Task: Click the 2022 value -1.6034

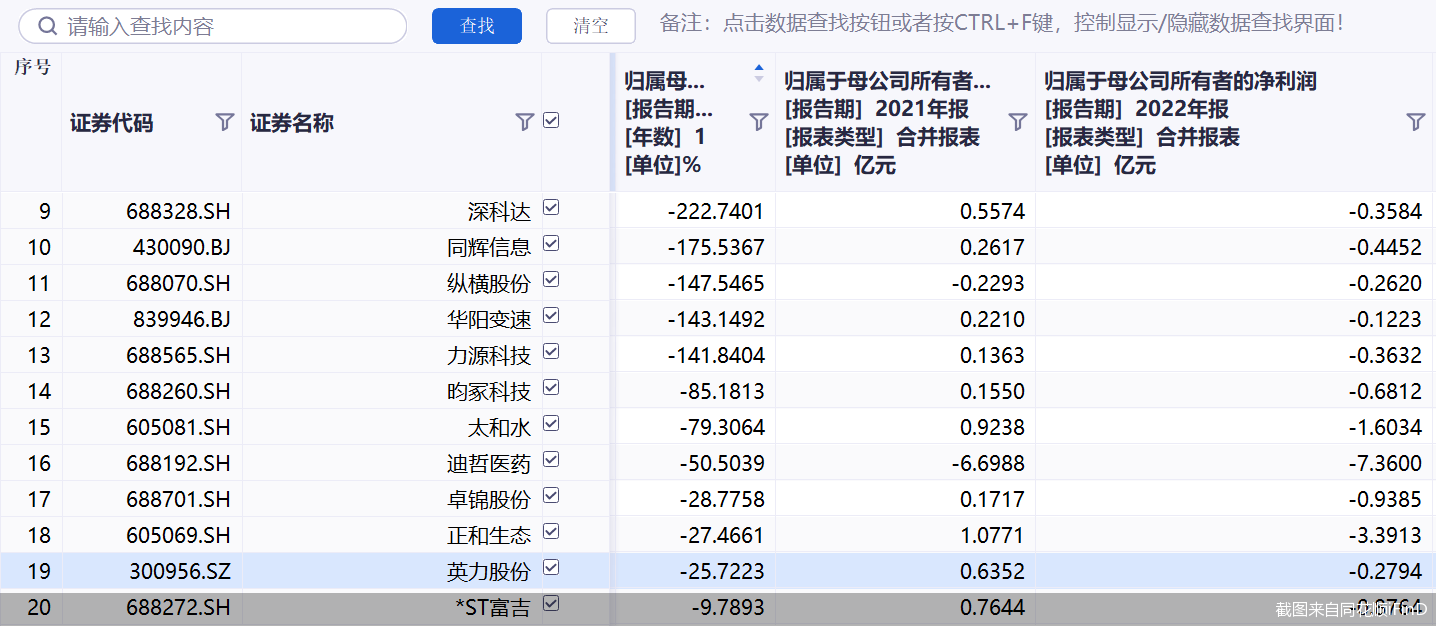Action: coord(1385,427)
